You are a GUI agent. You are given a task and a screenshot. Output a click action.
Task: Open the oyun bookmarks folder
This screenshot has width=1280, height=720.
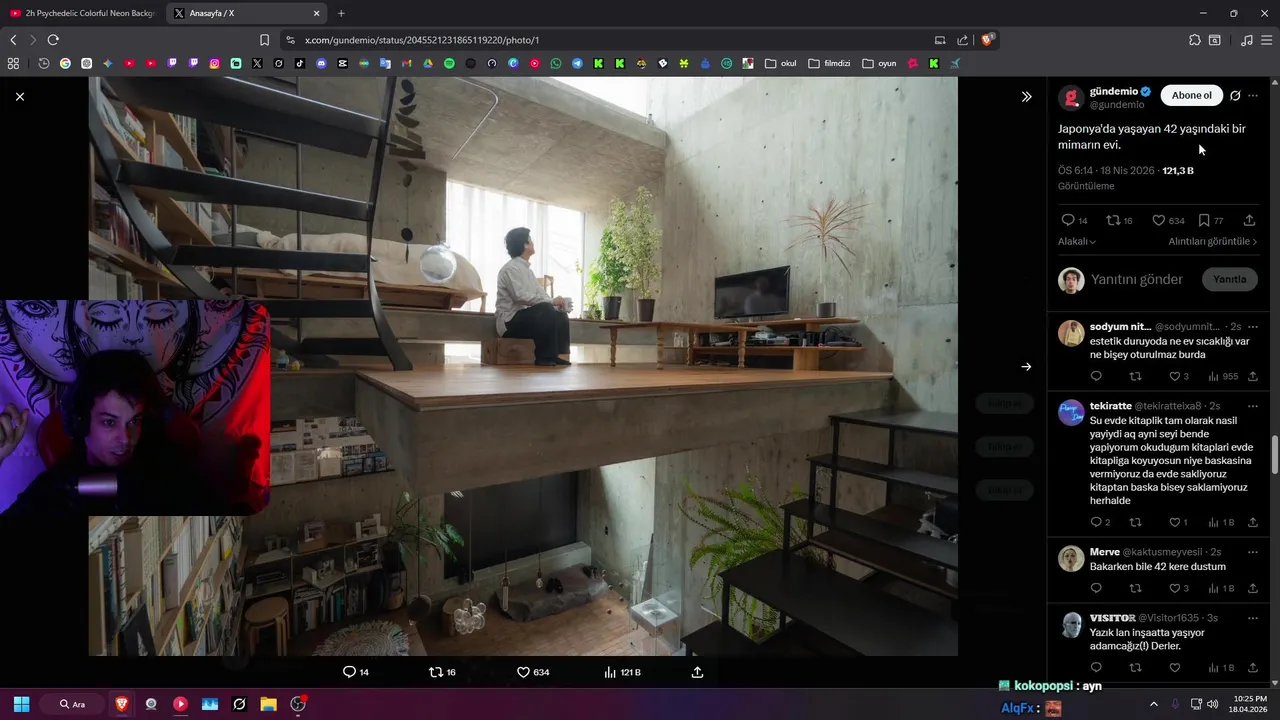click(879, 63)
